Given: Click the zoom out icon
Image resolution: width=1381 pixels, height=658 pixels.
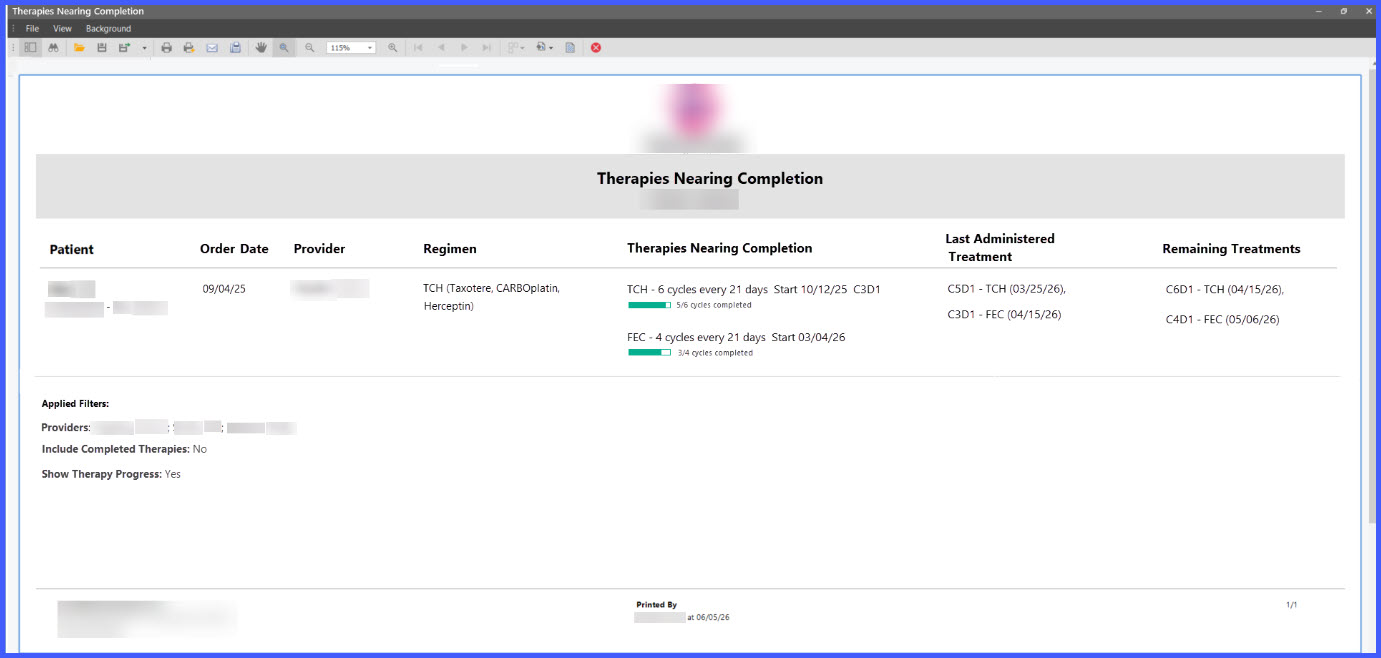Looking at the screenshot, I should click(310, 47).
